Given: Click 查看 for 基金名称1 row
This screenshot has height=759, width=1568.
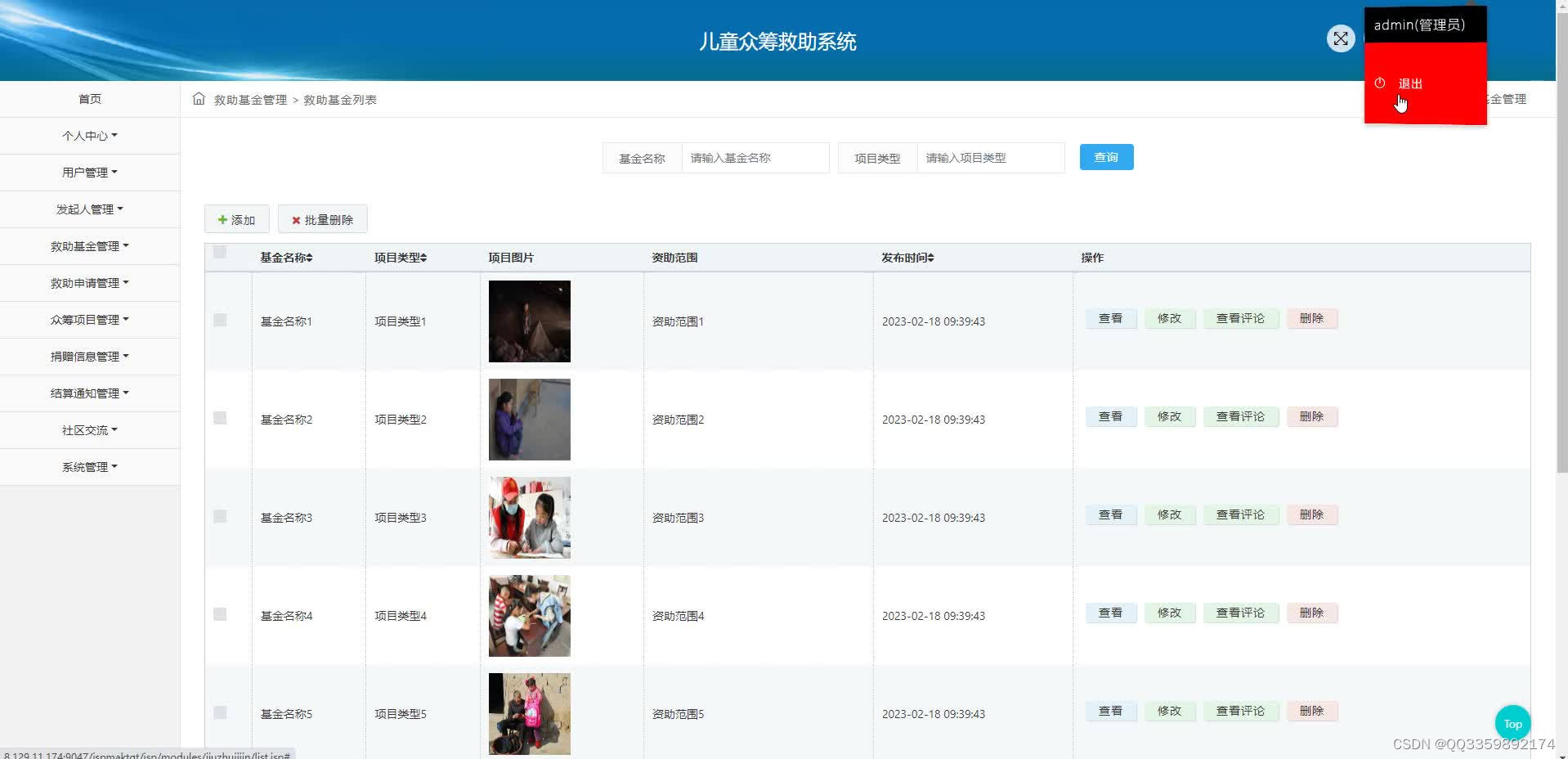Looking at the screenshot, I should (x=1111, y=318).
